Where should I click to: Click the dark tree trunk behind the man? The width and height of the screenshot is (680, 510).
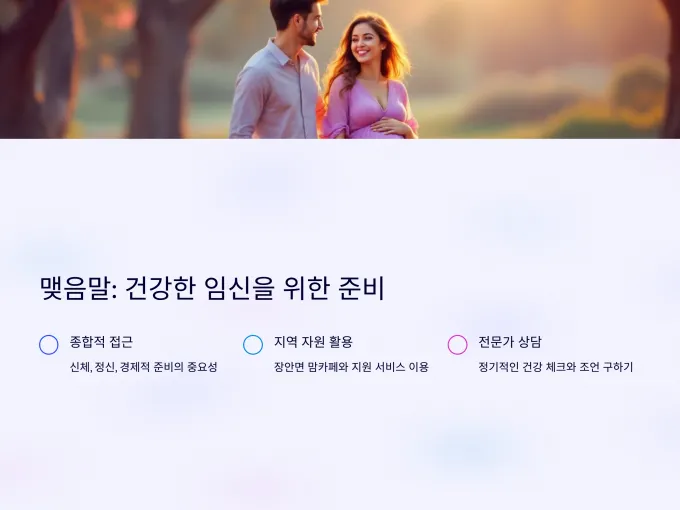point(165,69)
